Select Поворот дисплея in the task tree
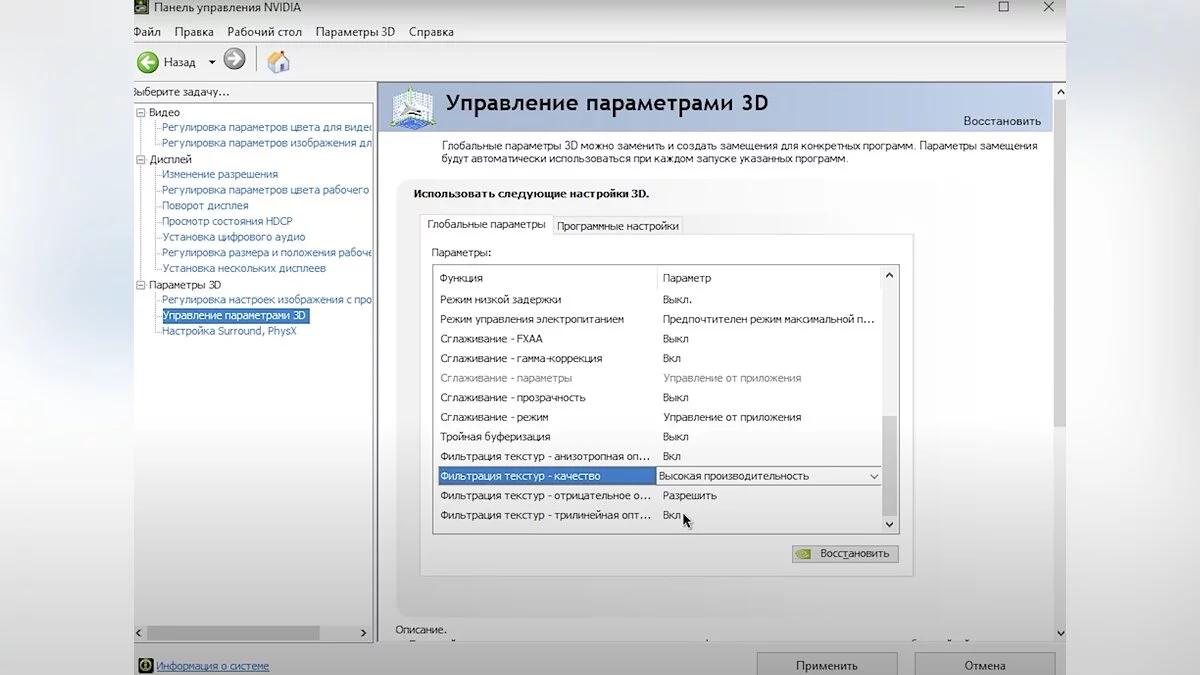Viewport: 1200px width, 675px height. pyautogui.click(x=205, y=206)
